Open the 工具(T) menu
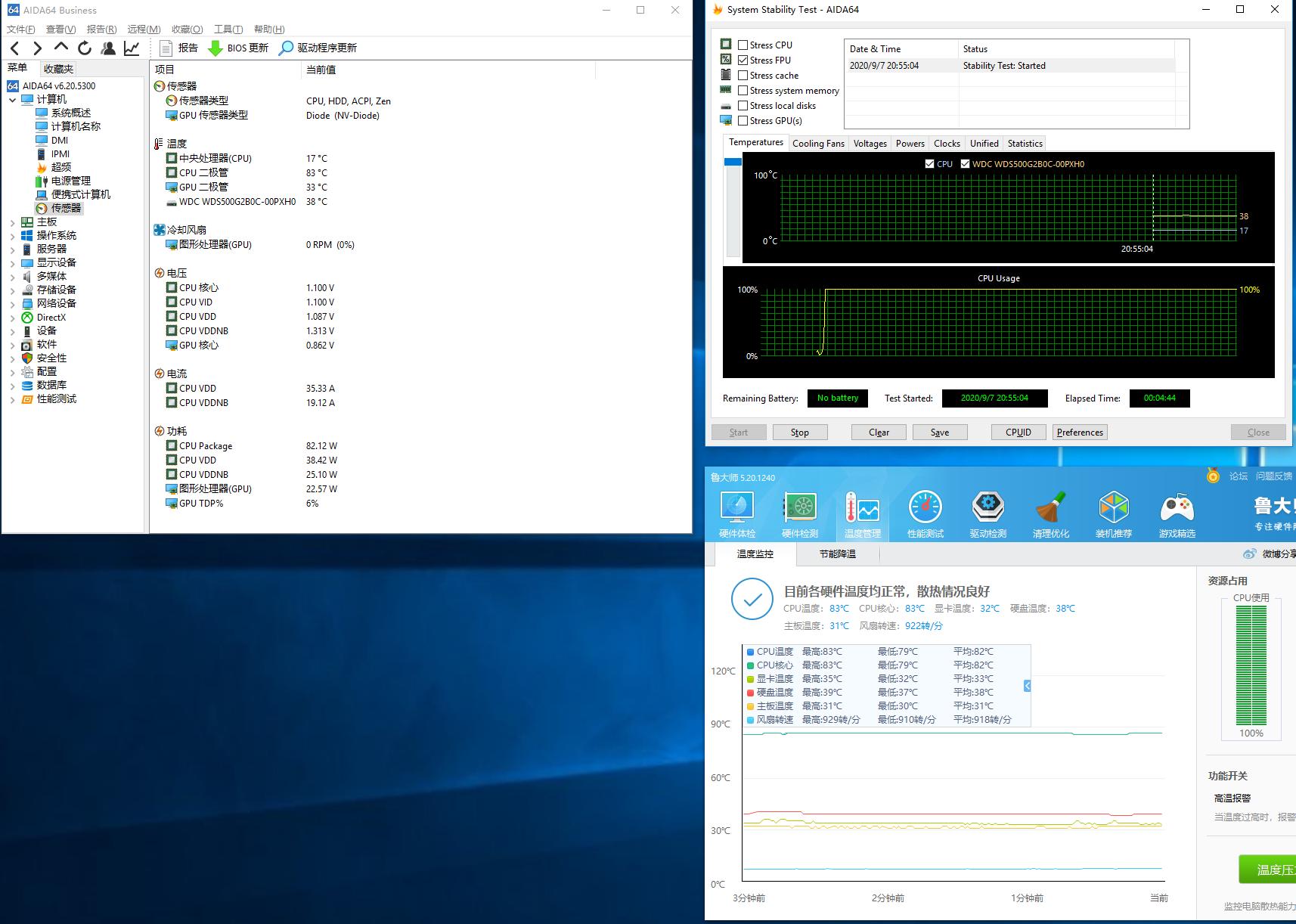 click(x=228, y=29)
